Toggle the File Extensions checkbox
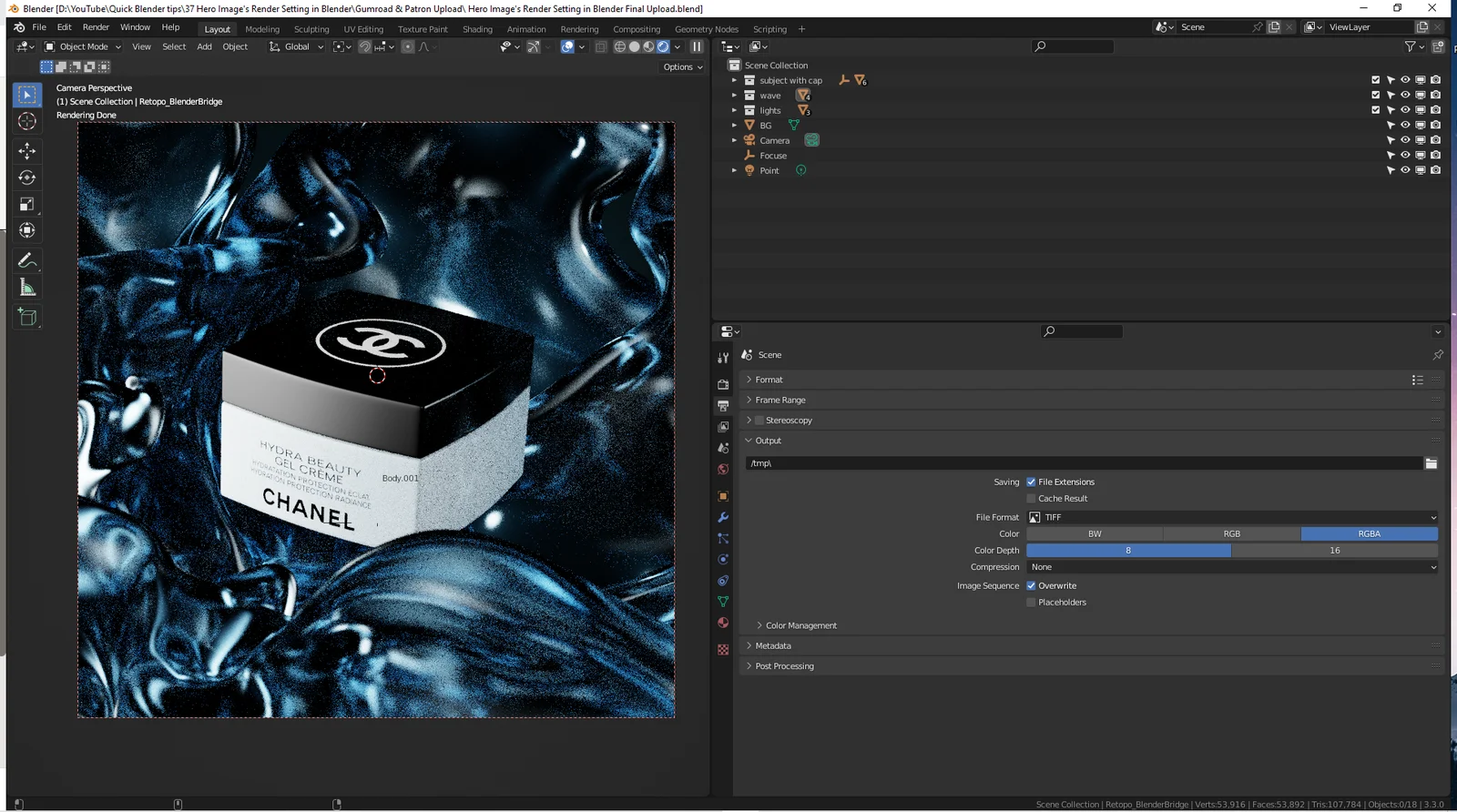 [x=1031, y=482]
